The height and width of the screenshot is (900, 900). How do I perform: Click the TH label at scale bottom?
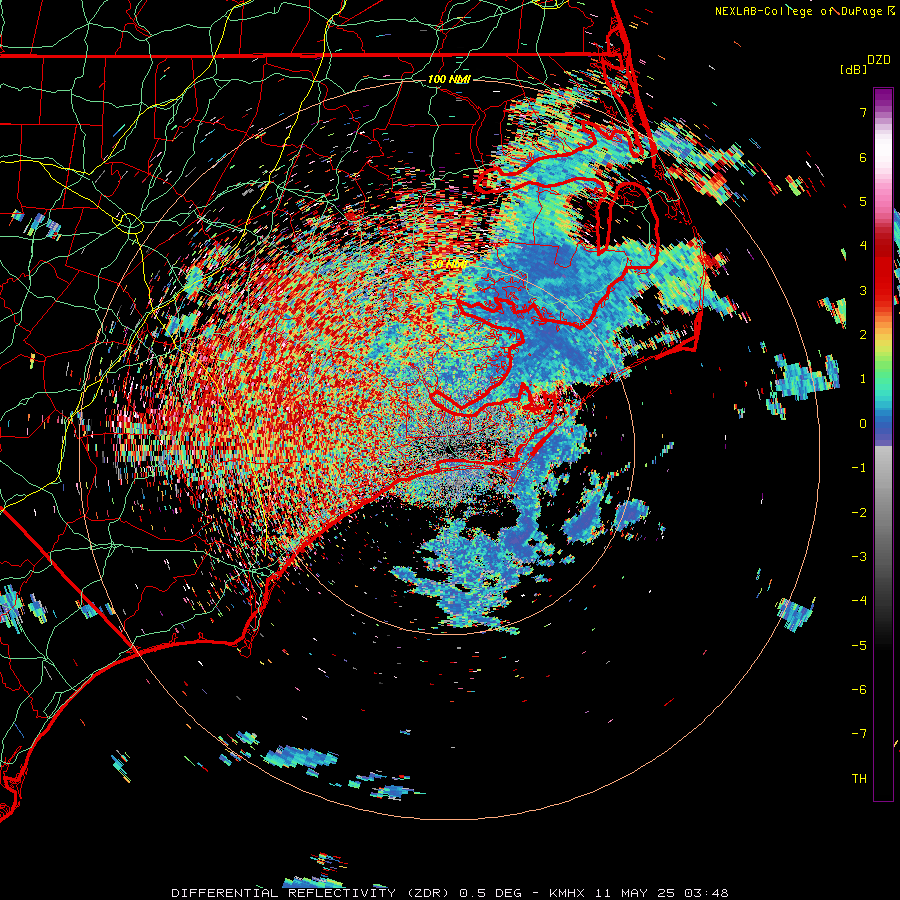pos(859,779)
